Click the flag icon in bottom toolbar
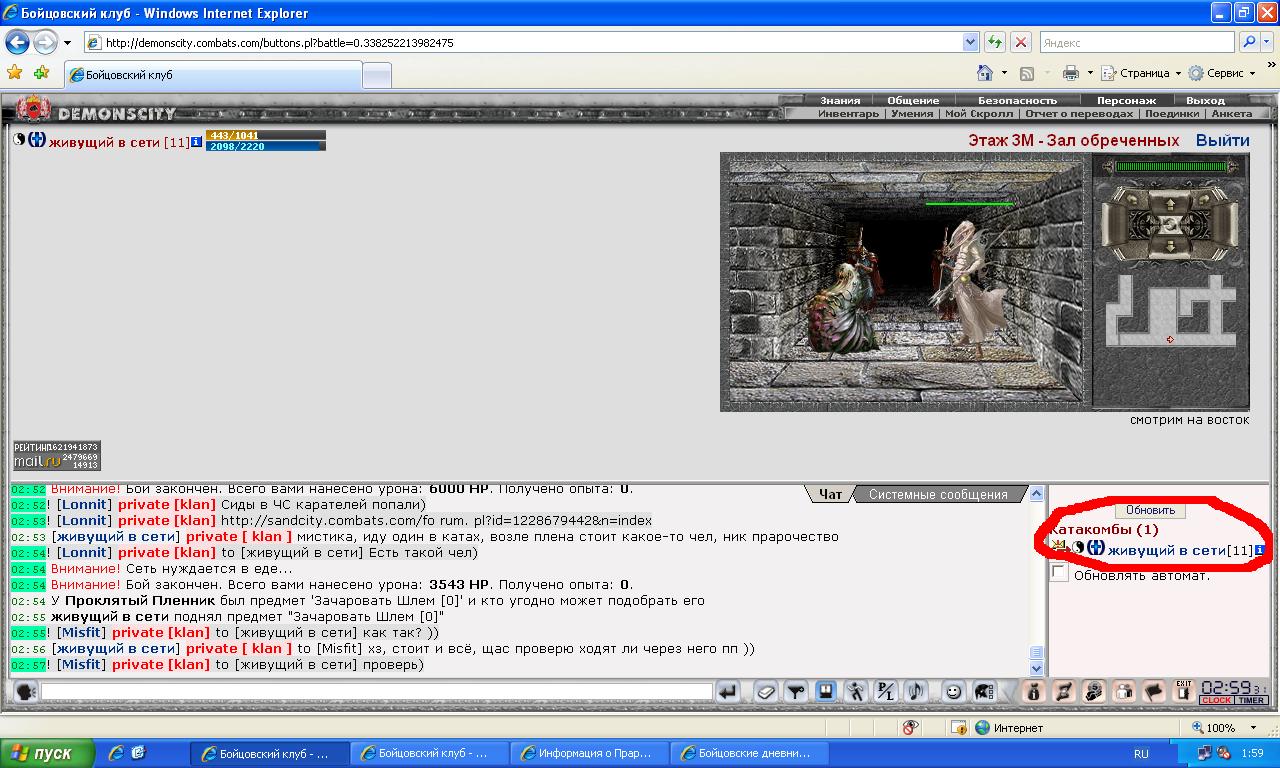This screenshot has height=768, width=1280. click(x=1154, y=691)
